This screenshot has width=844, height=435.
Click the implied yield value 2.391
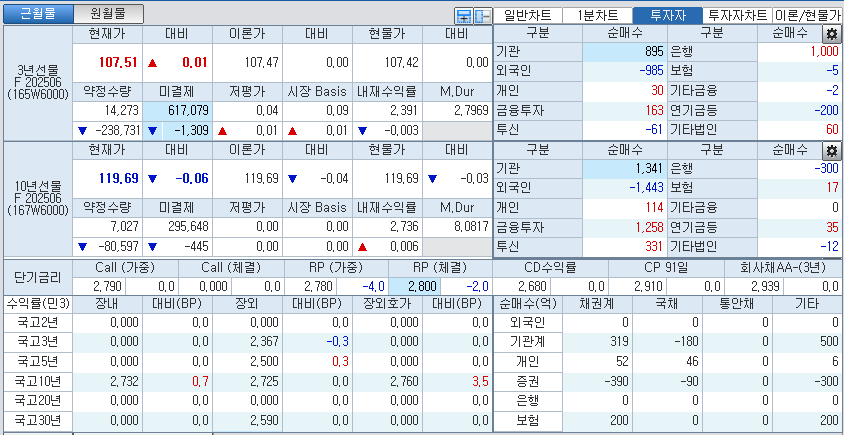click(406, 111)
